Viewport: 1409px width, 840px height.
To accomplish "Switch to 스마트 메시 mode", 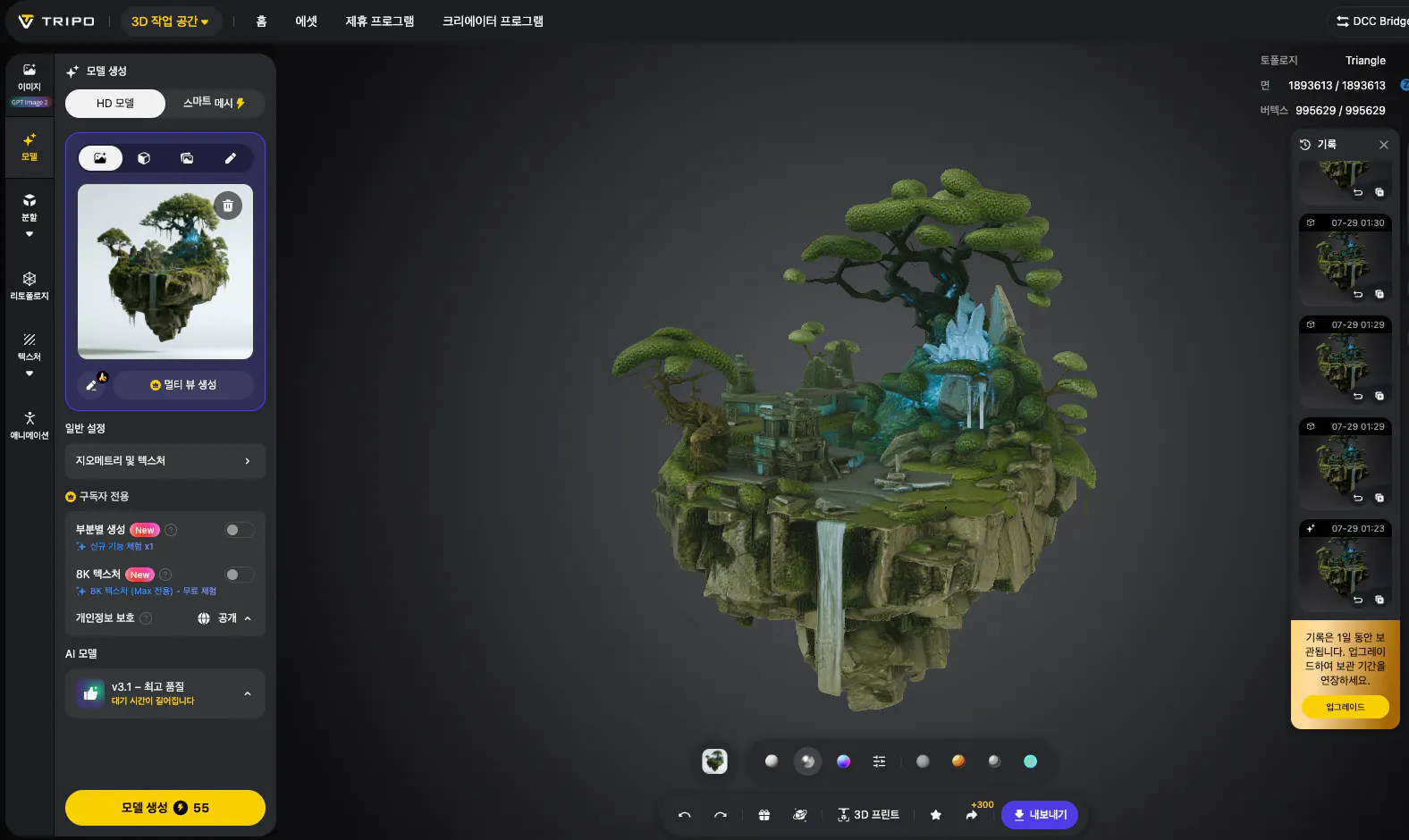I will pyautogui.click(x=215, y=104).
